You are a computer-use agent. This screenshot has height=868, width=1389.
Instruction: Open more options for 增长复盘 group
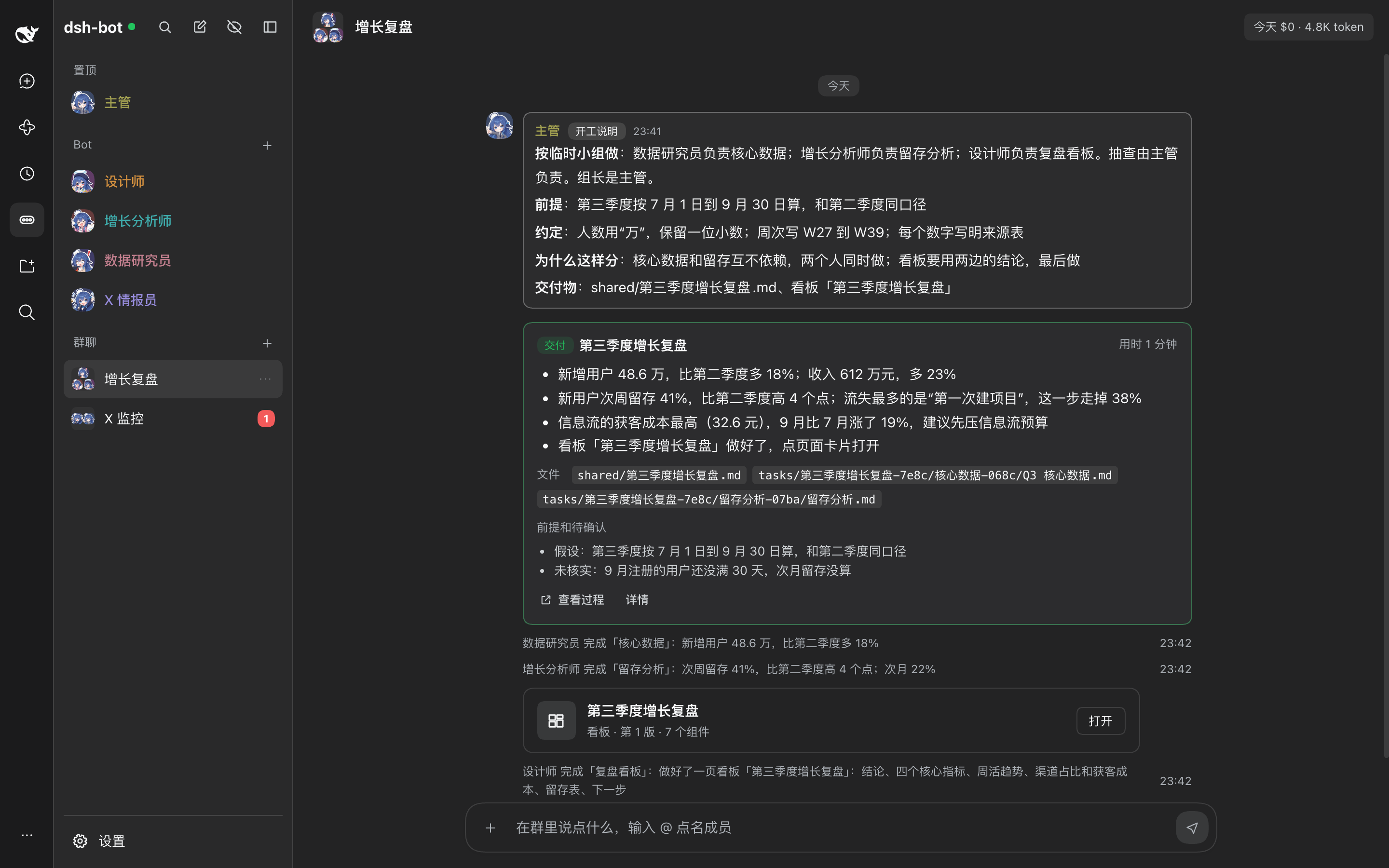[265, 379]
